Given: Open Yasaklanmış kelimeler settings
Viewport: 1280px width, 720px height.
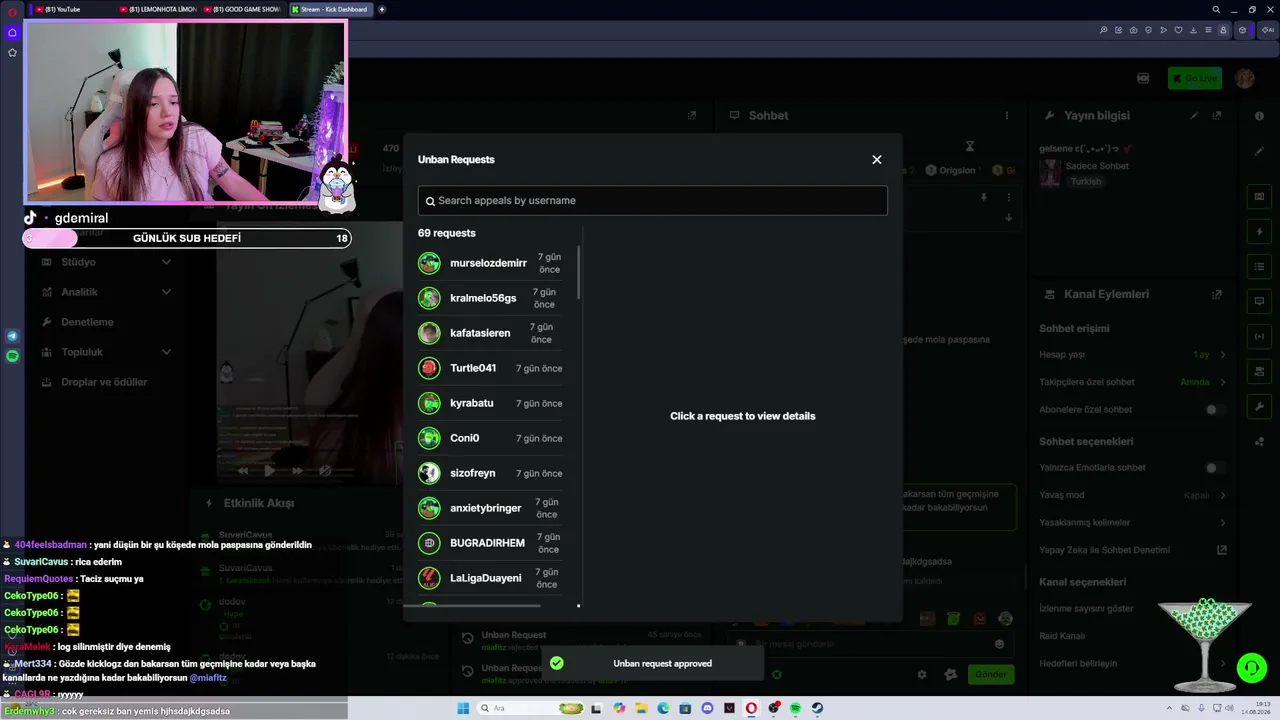Looking at the screenshot, I should (x=1133, y=523).
